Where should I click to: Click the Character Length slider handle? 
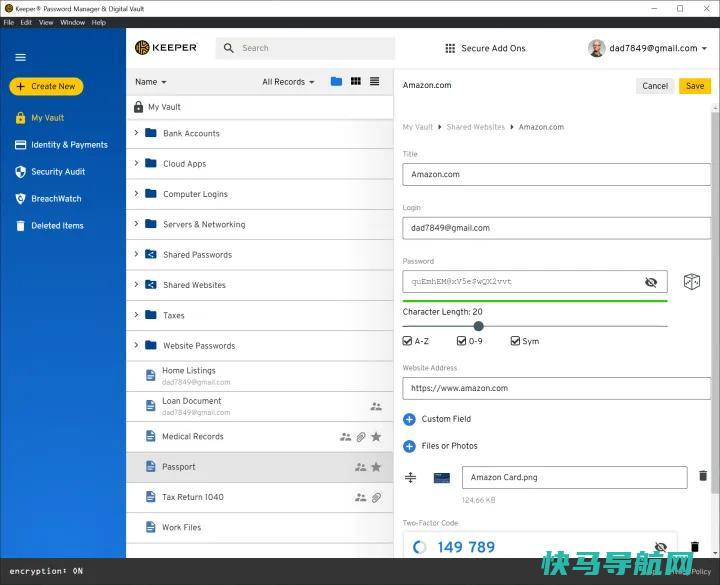(x=478, y=326)
